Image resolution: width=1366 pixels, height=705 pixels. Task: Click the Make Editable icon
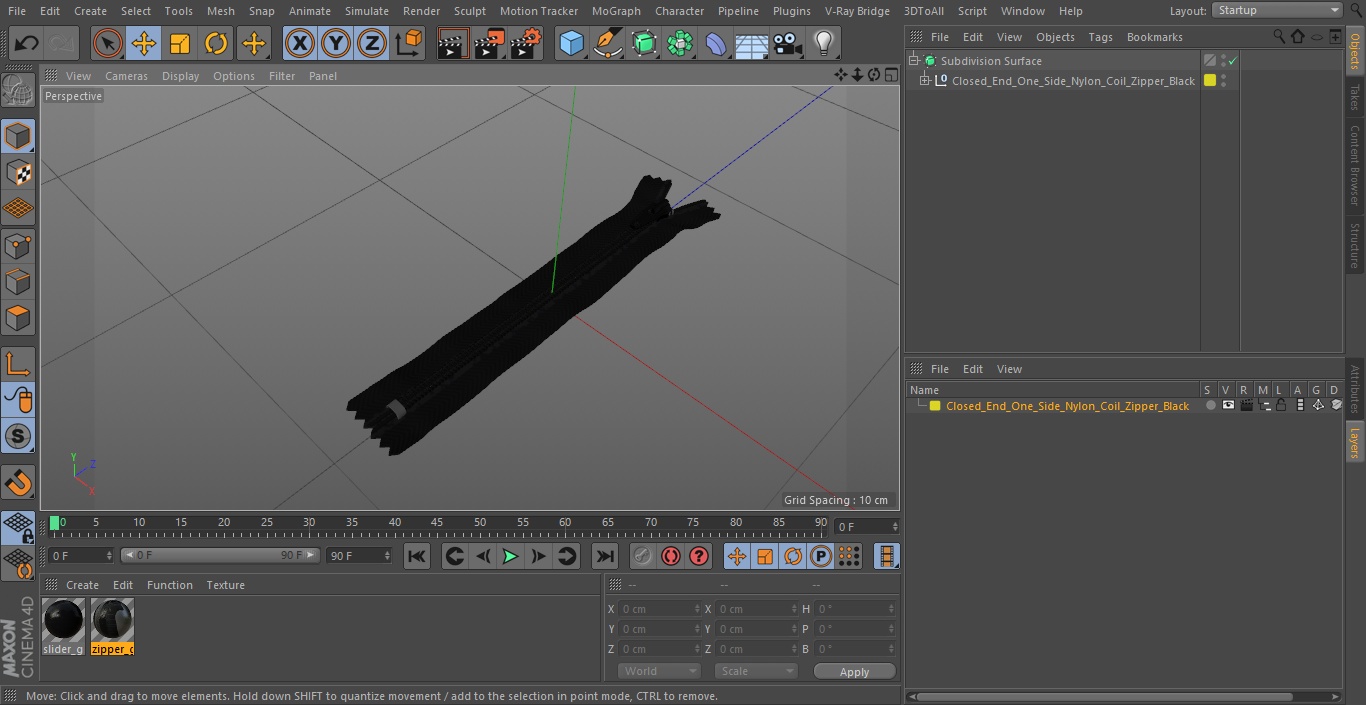[x=18, y=92]
